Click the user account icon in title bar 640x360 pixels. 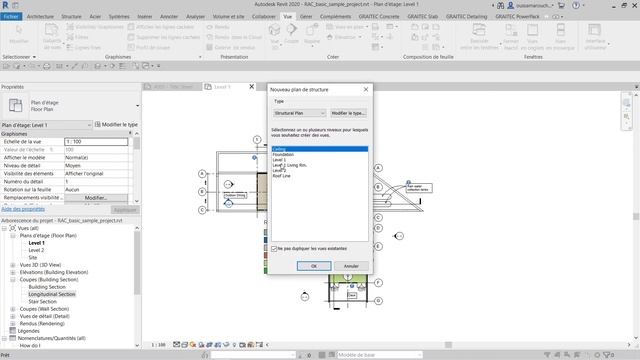510,5
